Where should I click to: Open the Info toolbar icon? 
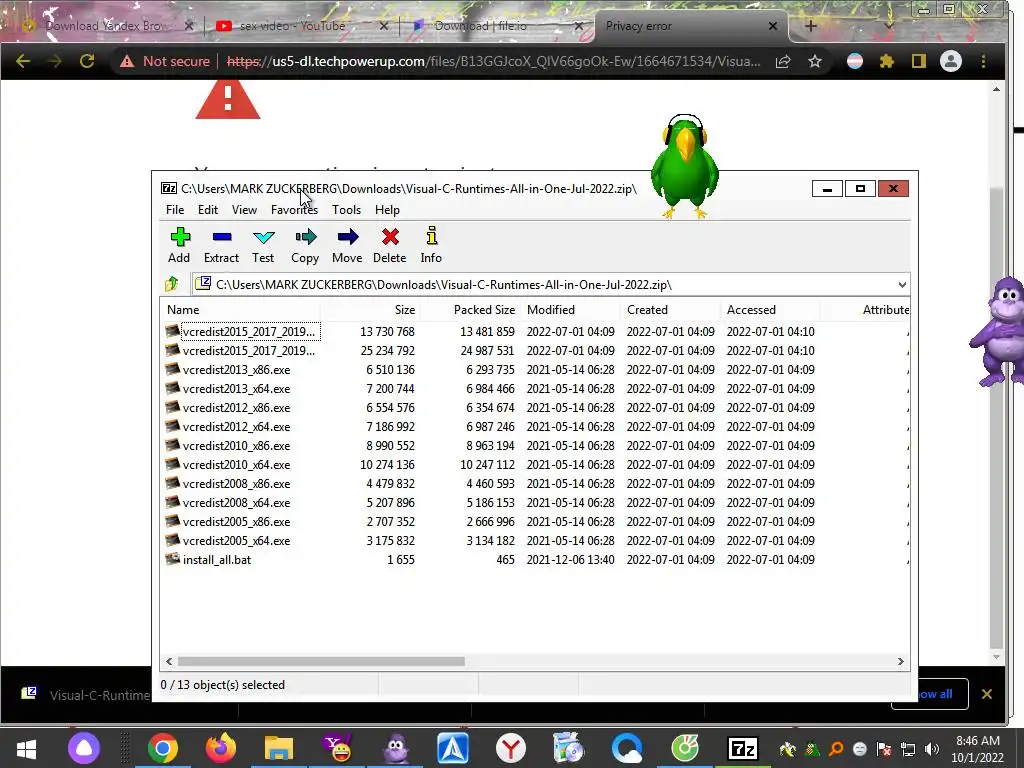point(431,236)
